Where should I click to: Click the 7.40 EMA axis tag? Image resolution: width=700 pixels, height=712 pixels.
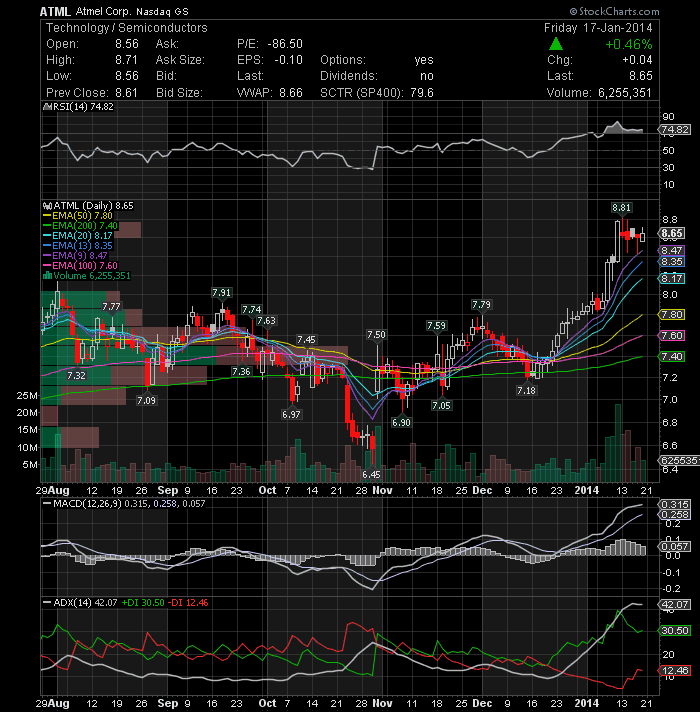[671, 357]
